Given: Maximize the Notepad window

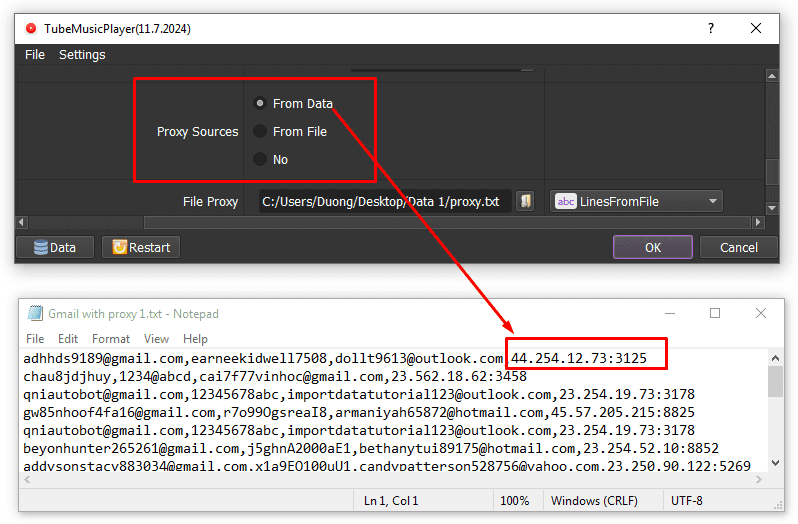Looking at the screenshot, I should [x=715, y=313].
